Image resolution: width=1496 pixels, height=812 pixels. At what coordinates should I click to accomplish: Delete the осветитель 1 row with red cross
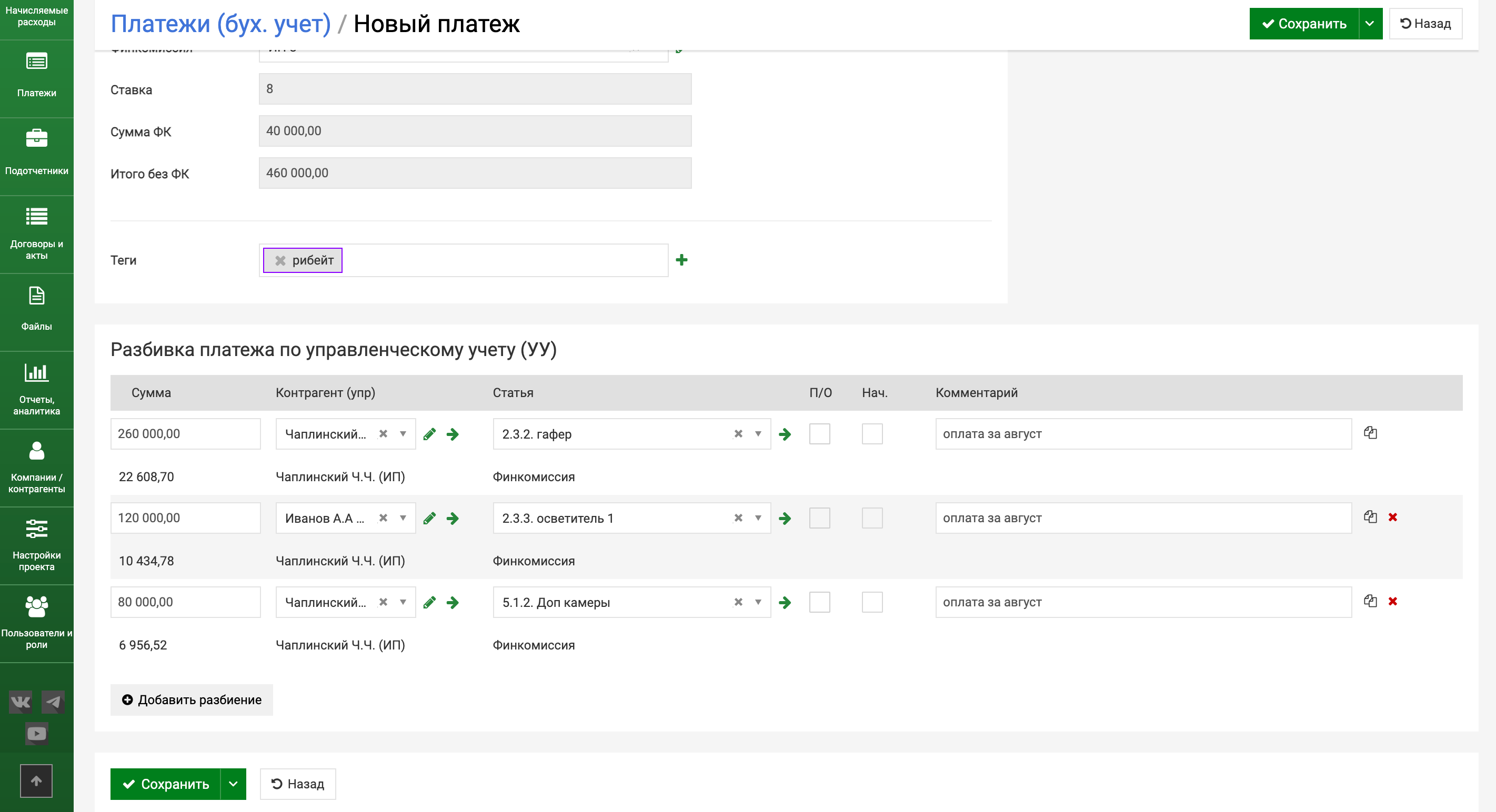tap(1393, 517)
